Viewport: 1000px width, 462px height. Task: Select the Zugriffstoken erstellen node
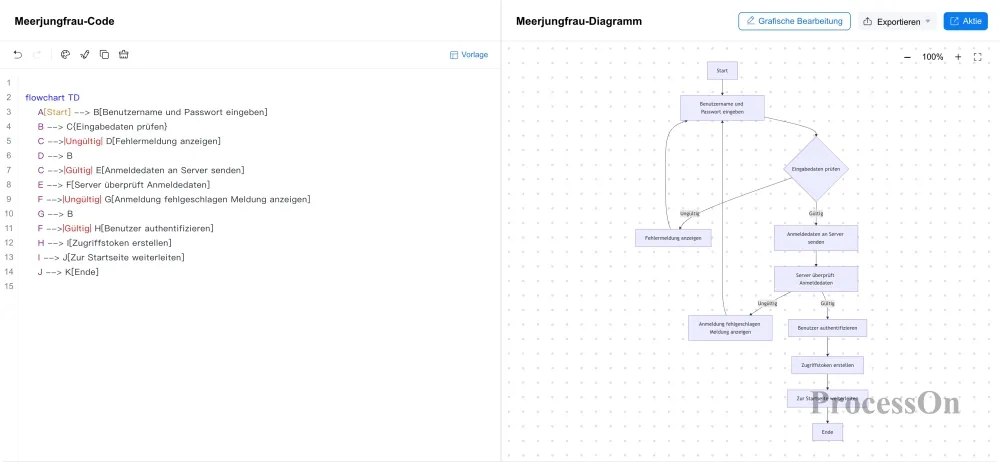tap(827, 365)
